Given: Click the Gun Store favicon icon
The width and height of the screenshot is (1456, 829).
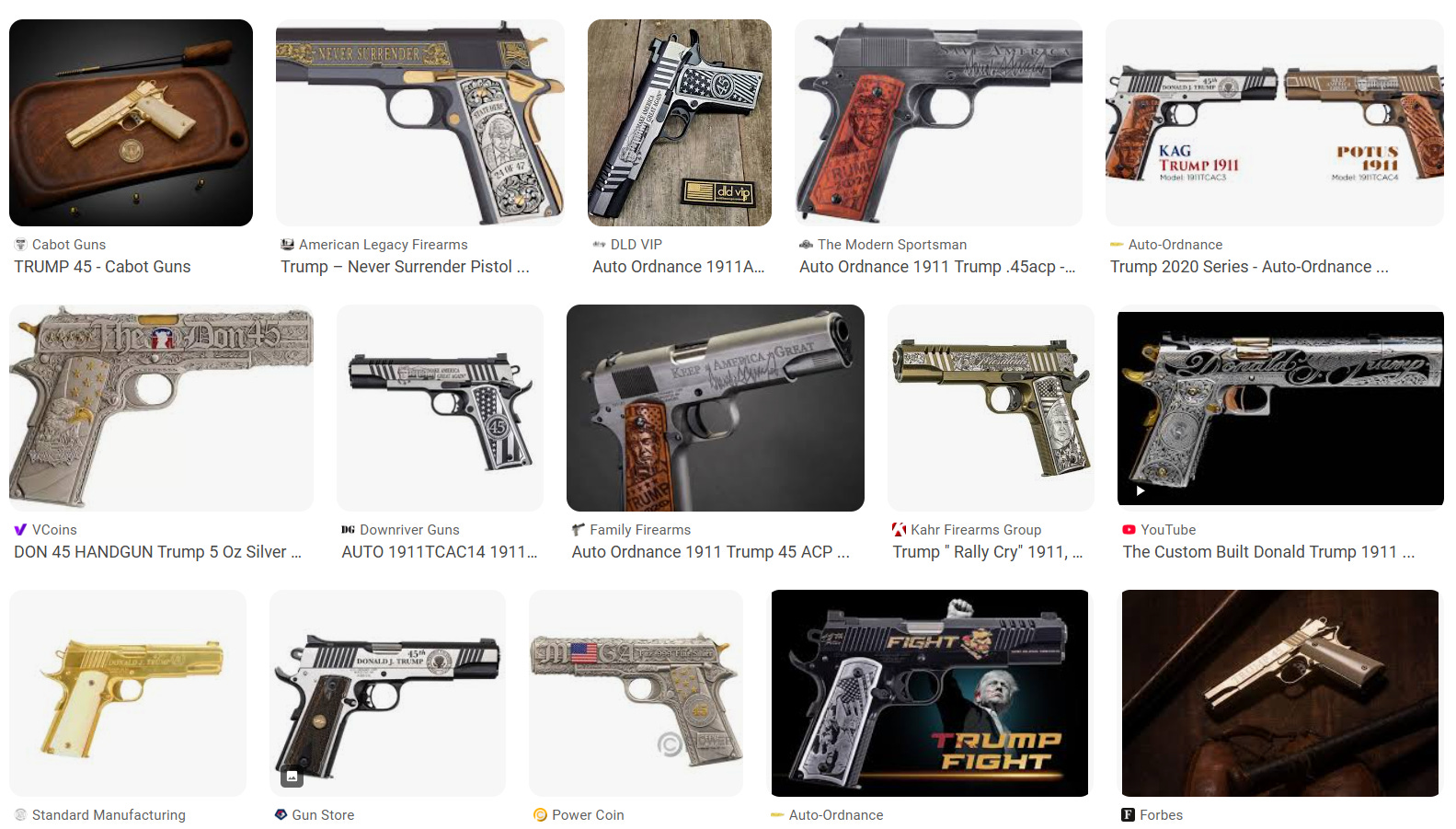Looking at the screenshot, I should point(281,815).
